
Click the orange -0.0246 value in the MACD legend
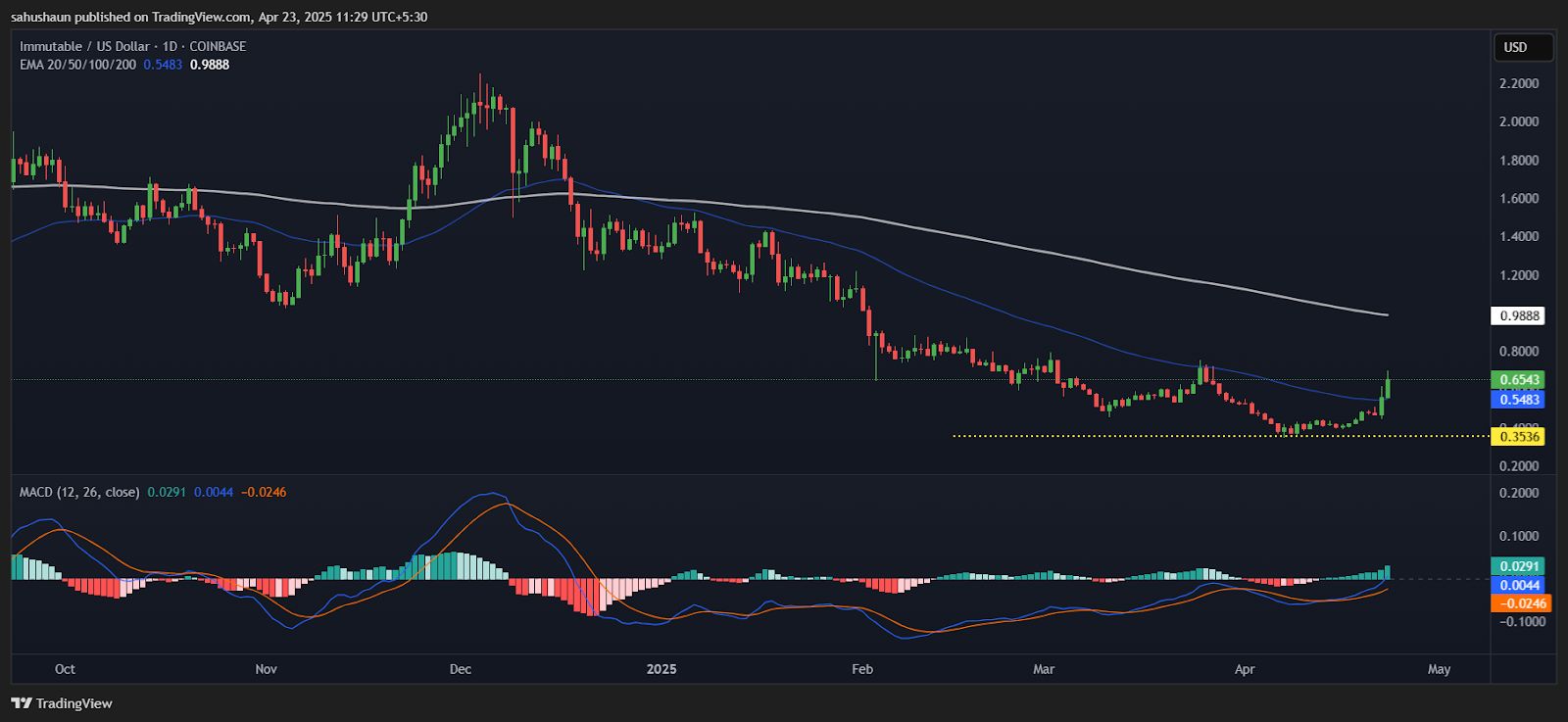[264, 492]
